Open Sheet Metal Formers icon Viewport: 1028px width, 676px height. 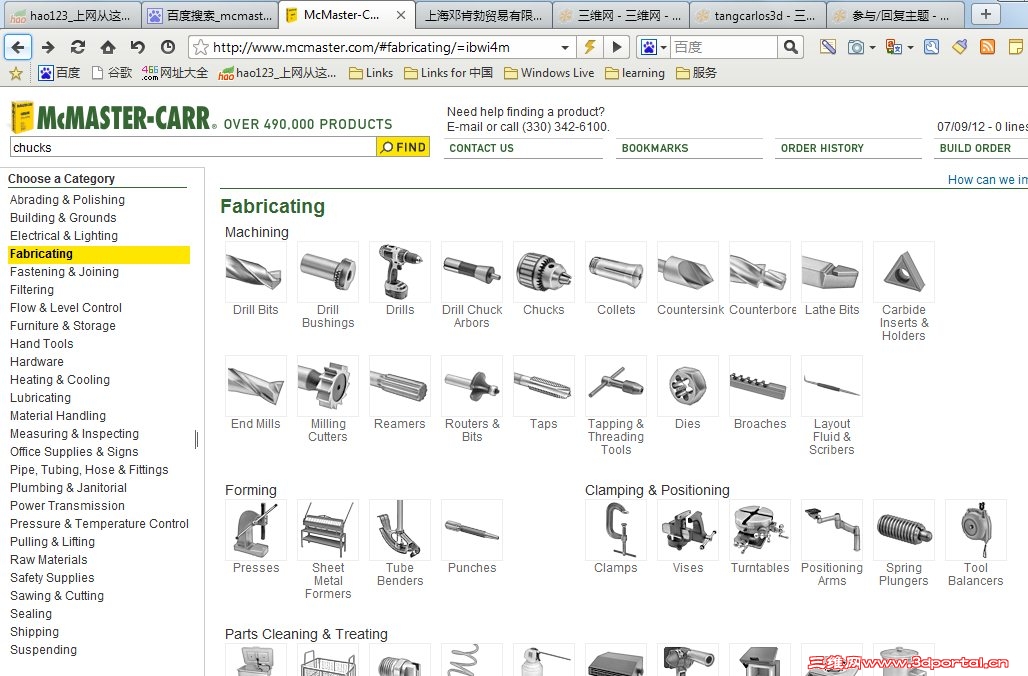point(328,530)
